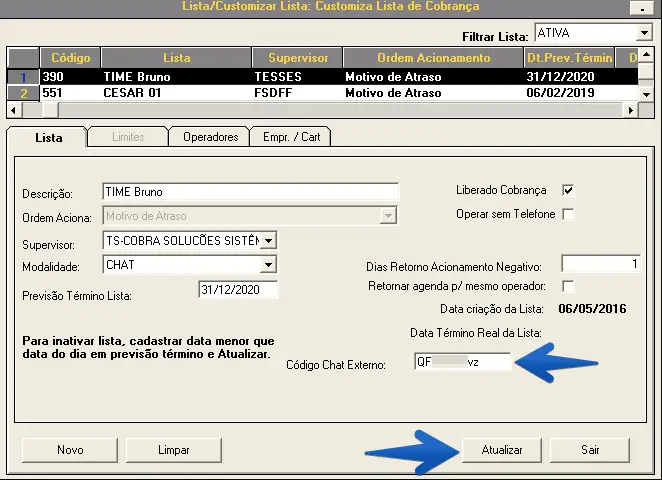This screenshot has width=662, height=480.
Task: Click the Novo button
Action: click(x=70, y=450)
